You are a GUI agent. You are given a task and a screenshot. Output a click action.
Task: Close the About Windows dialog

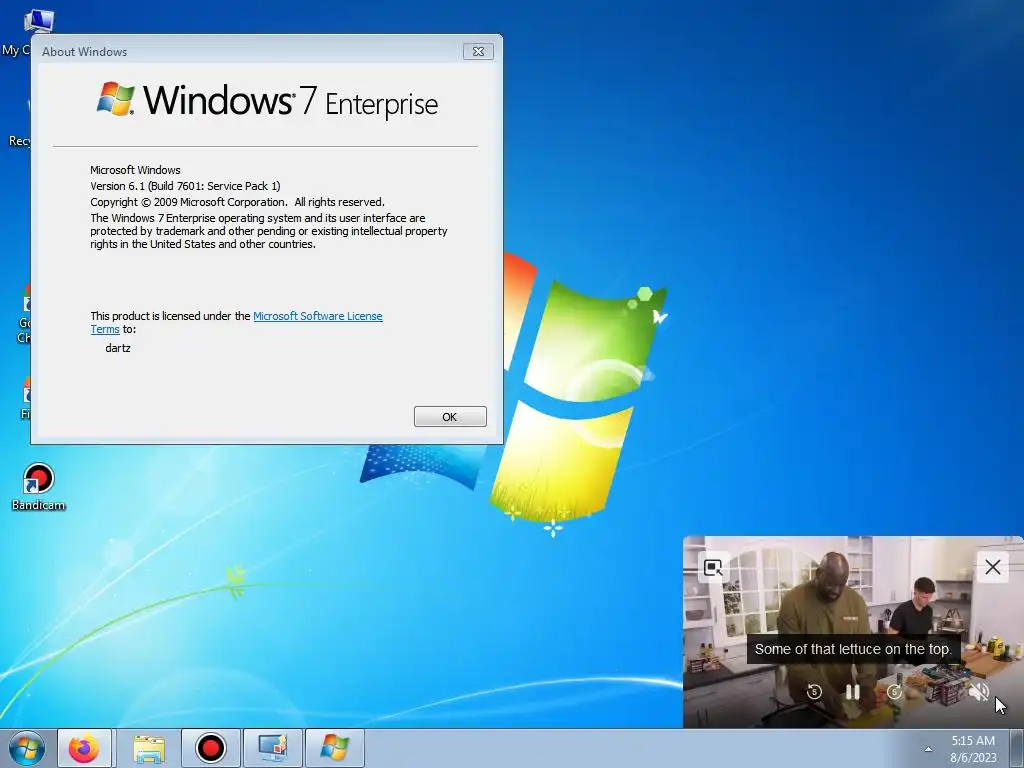[478, 52]
